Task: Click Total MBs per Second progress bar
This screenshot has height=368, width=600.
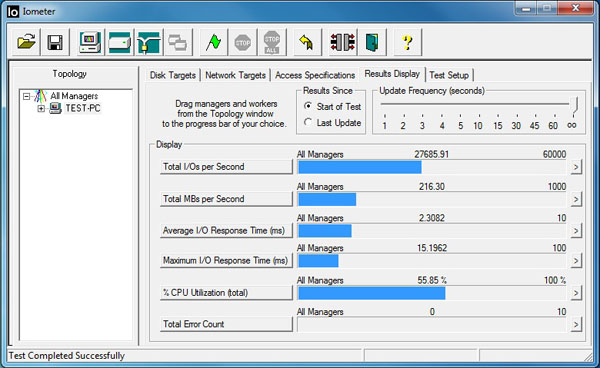Action: (432, 199)
